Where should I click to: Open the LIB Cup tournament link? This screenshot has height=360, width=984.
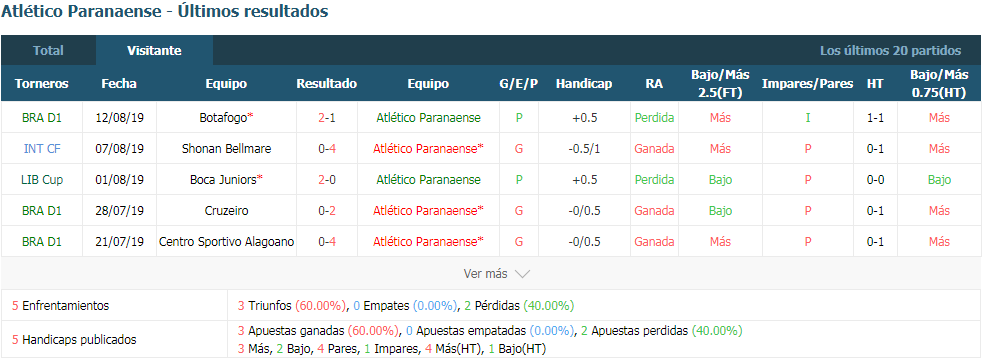point(41,179)
